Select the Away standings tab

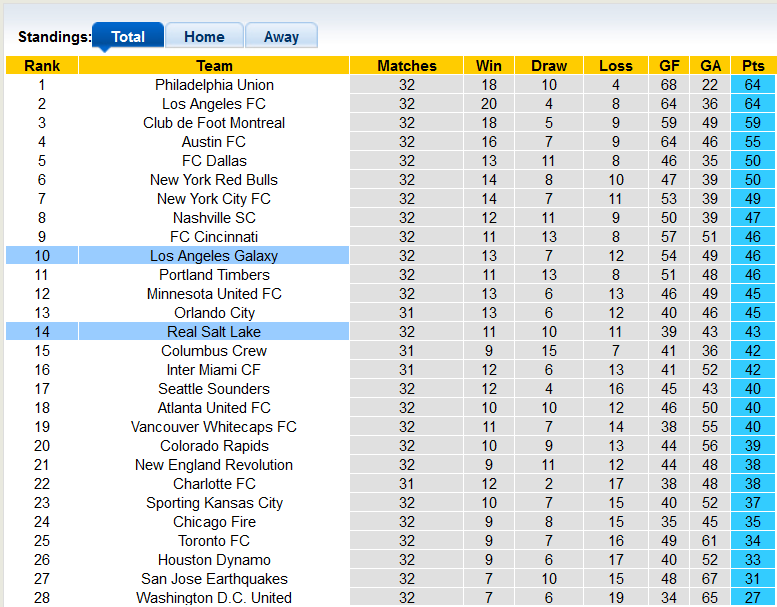[x=281, y=37]
